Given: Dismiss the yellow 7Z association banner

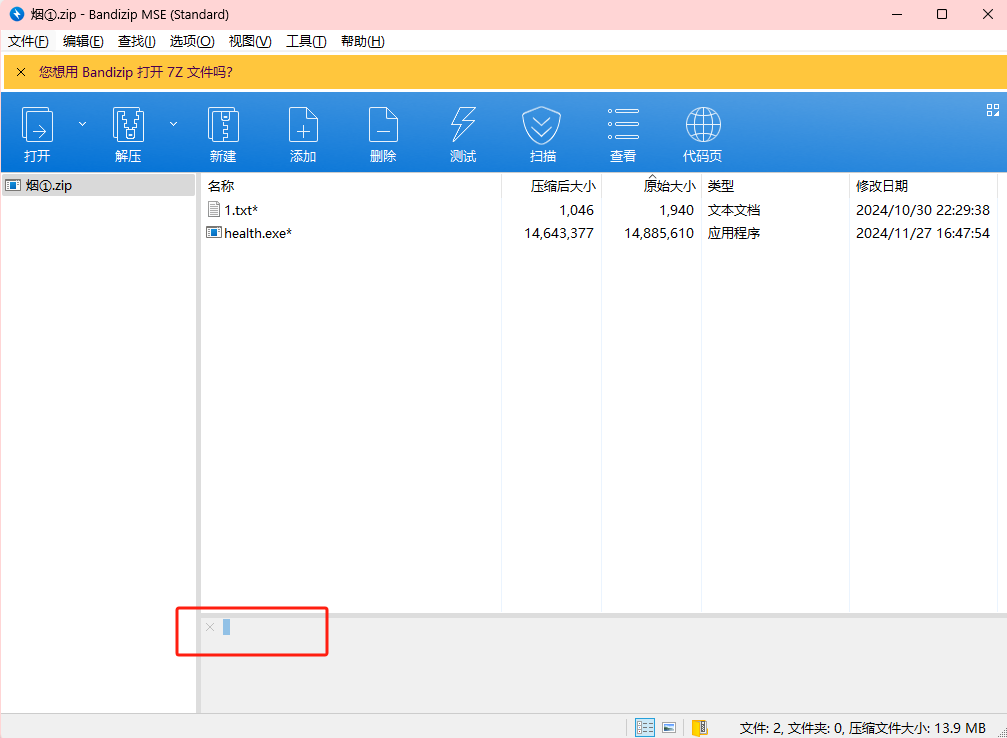Looking at the screenshot, I should pos(21,72).
